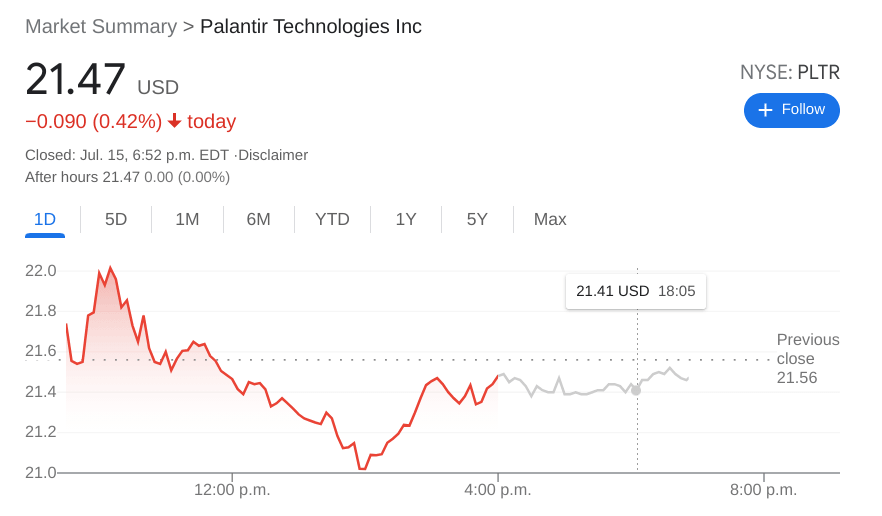882x516 pixels.
Task: Open the Market Summary link
Action: [x=100, y=27]
